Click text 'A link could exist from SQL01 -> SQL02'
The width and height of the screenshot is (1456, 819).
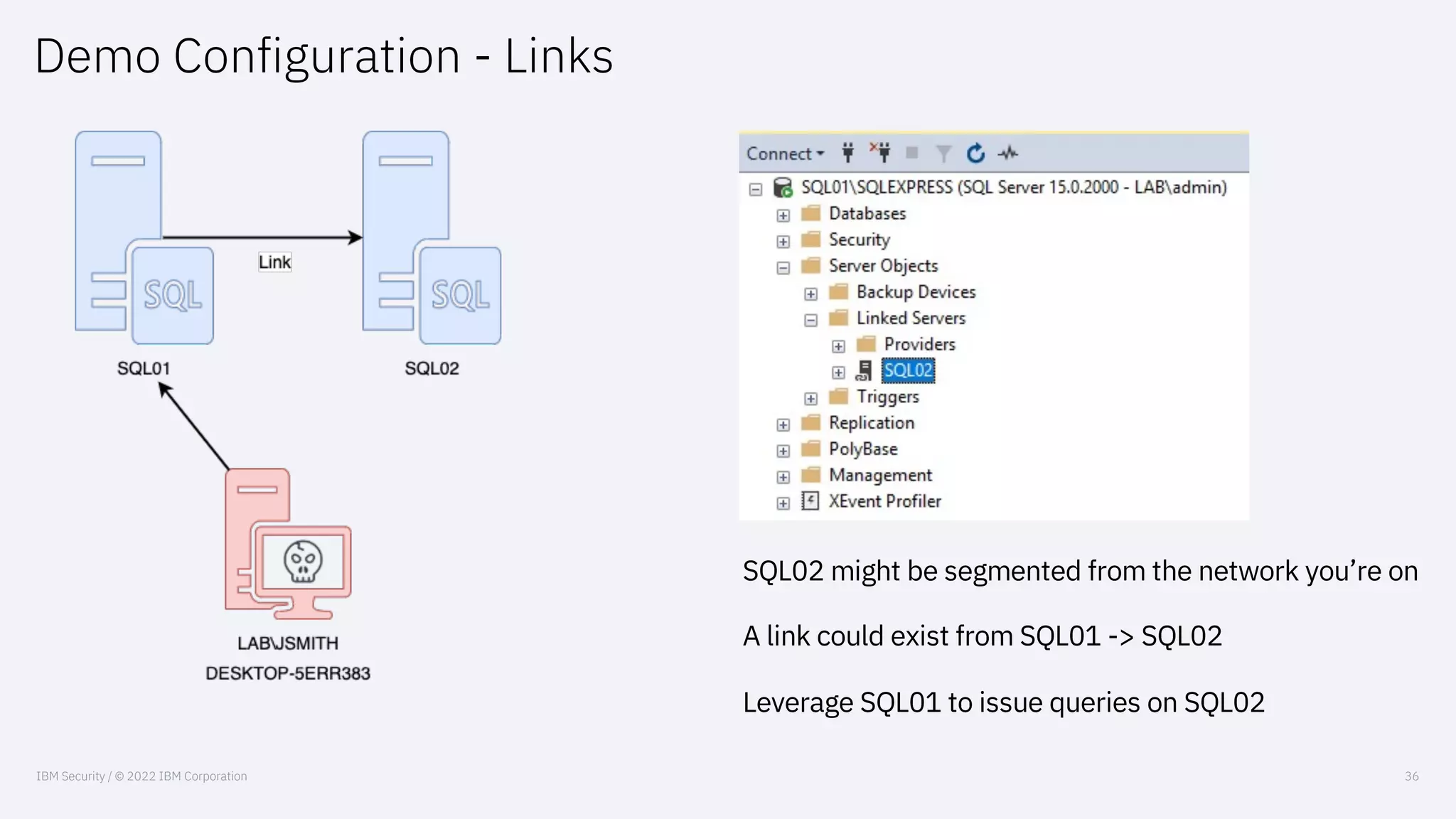(x=983, y=636)
